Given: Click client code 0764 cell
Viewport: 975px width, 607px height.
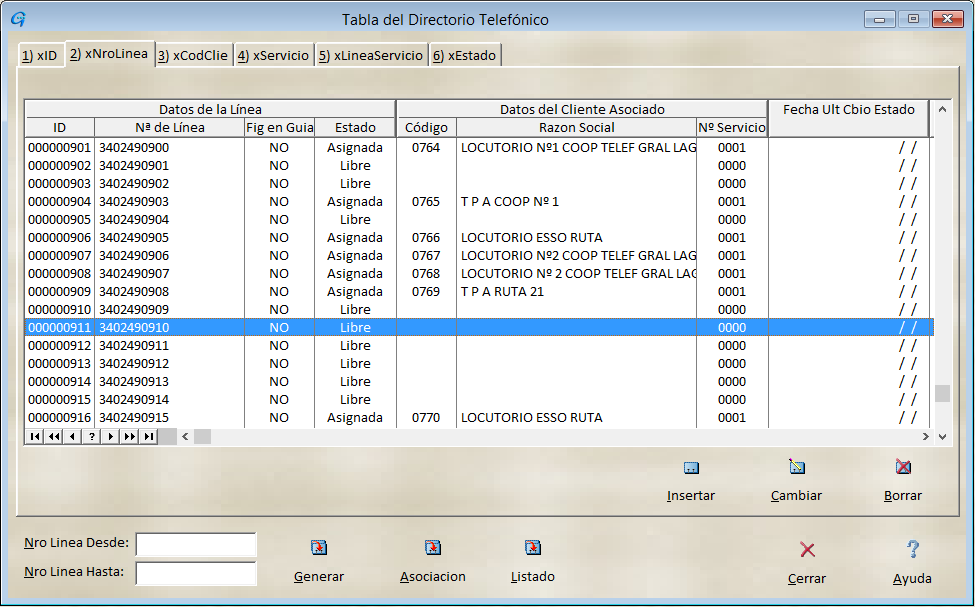Looking at the screenshot, I should [426, 148].
